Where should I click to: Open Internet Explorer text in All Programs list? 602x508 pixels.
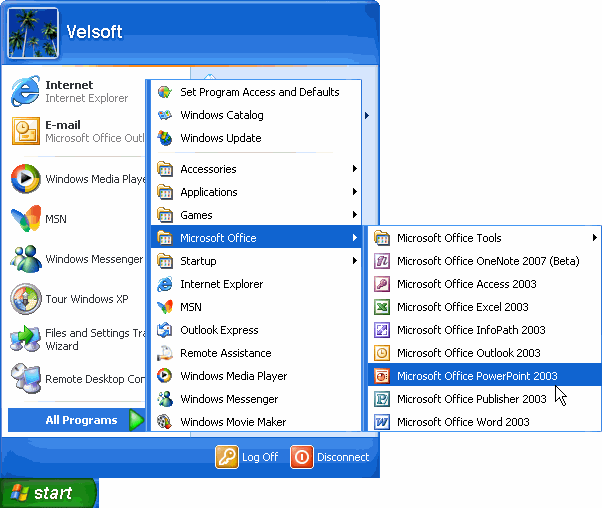point(222,284)
